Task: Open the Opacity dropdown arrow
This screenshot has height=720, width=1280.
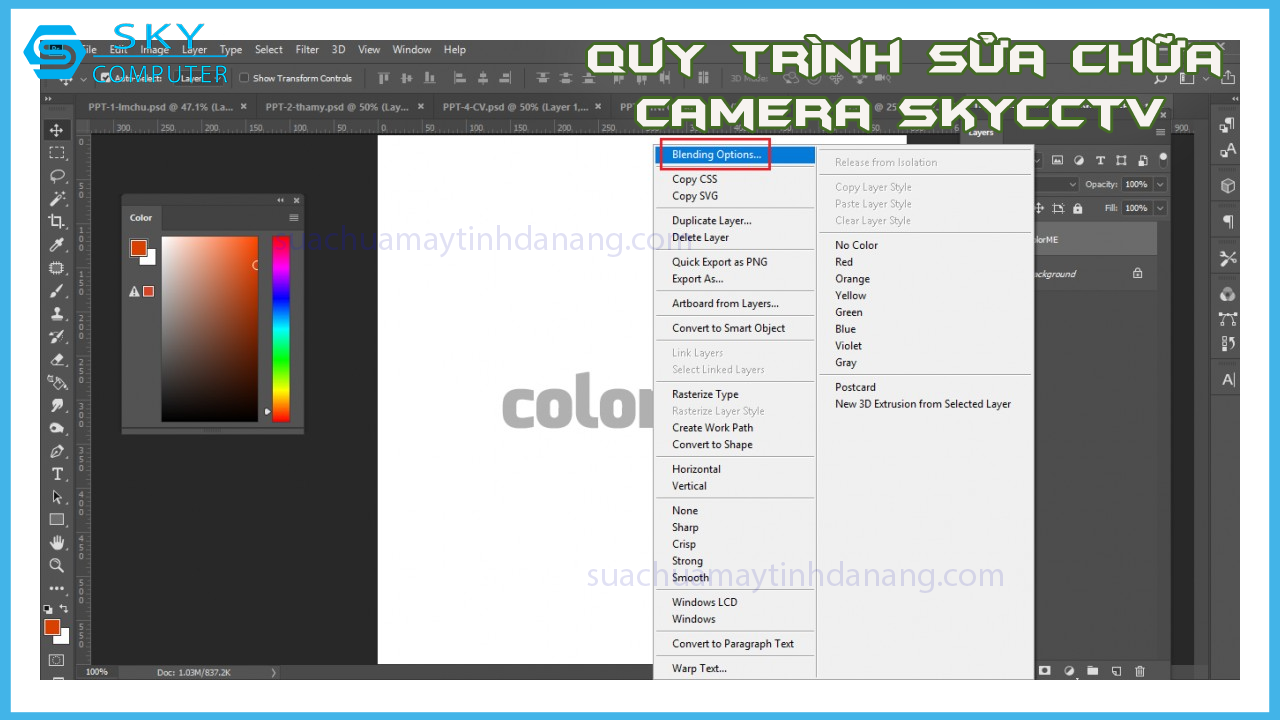Action: tap(1160, 184)
